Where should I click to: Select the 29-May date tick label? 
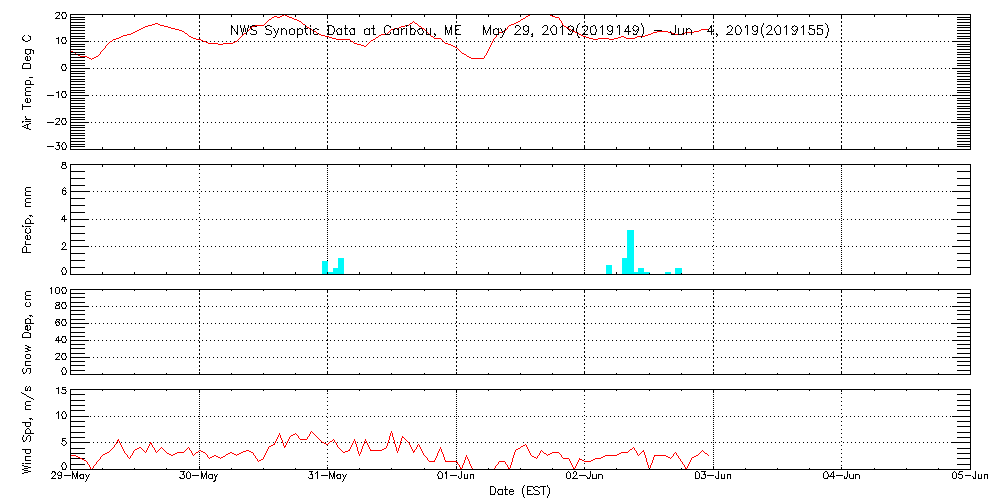coord(71,478)
